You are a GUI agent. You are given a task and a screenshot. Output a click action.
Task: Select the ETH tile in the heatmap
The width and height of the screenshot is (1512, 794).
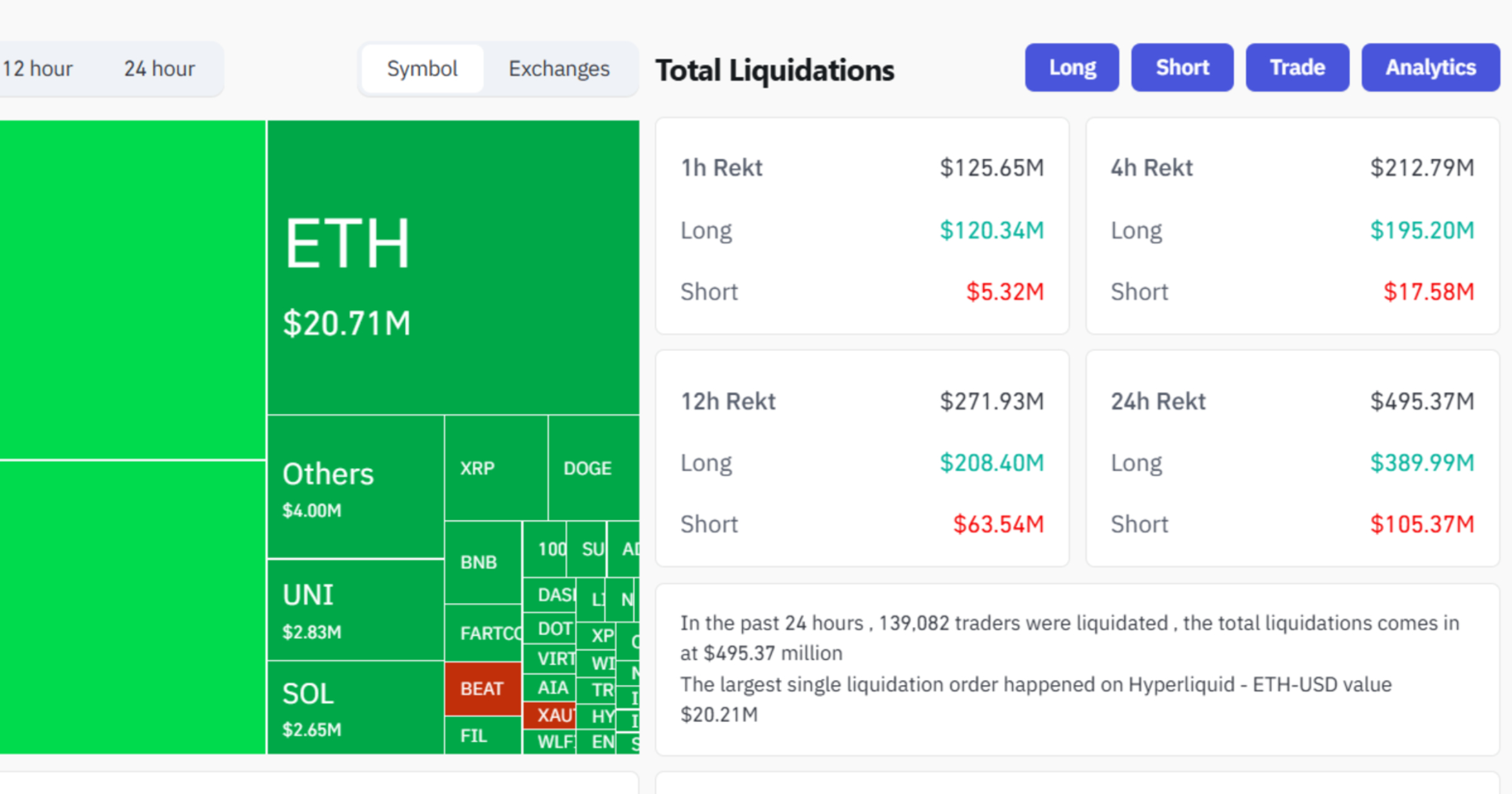(452, 265)
